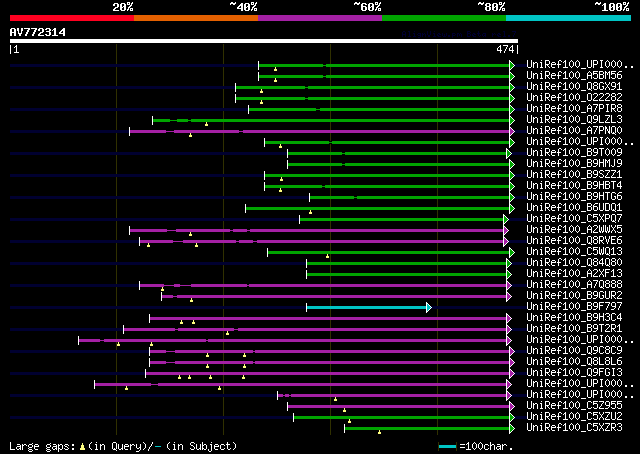Open hit label UniRef100_A2WWX5
640x454 pixels.
click(574, 230)
